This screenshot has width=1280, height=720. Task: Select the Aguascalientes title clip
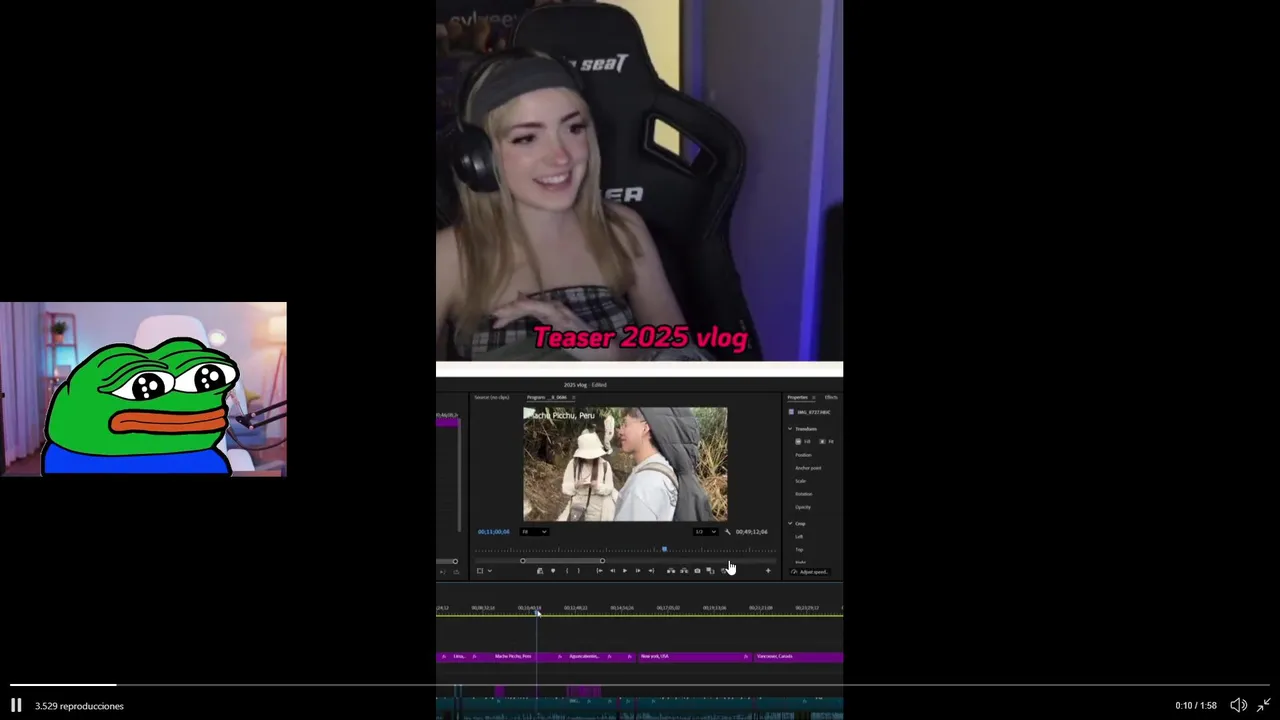591,656
